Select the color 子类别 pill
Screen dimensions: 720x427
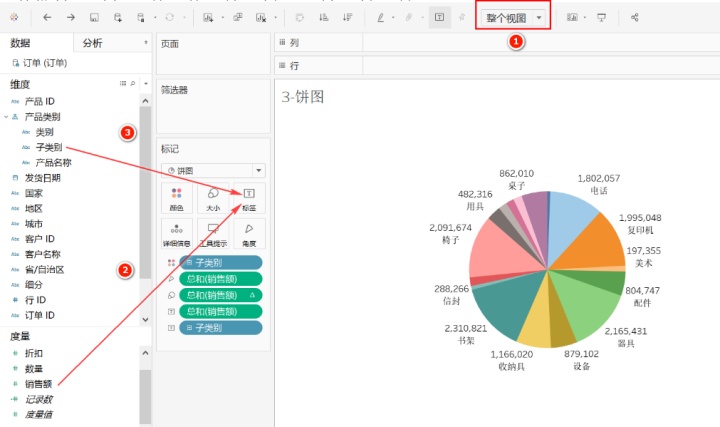221,263
